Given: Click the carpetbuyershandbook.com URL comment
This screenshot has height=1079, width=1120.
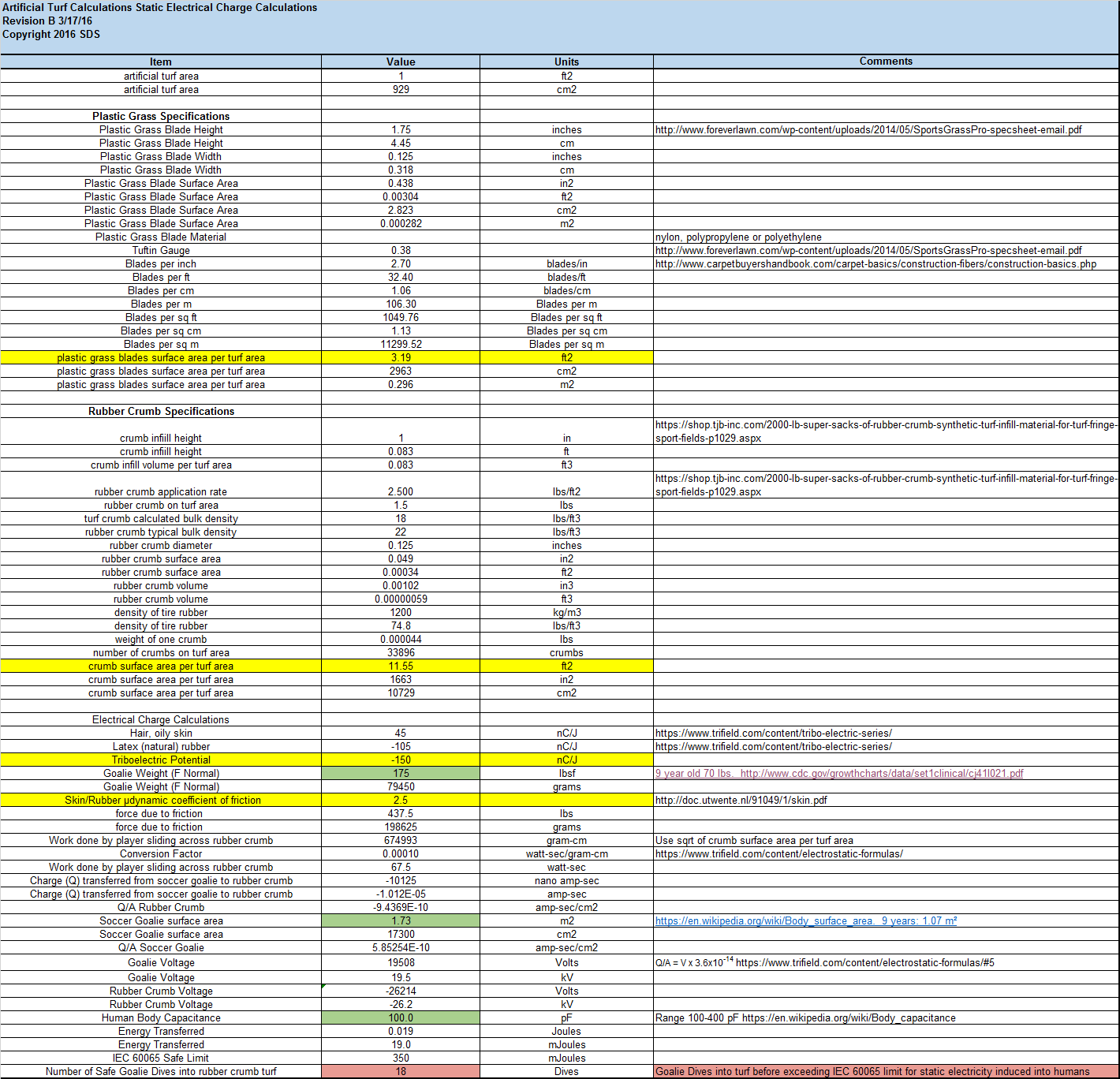Looking at the screenshot, I should pos(875,263).
